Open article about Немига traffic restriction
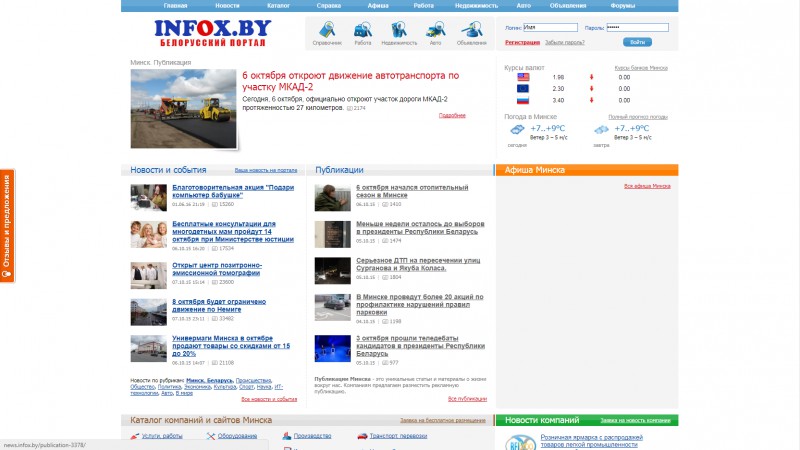 point(219,306)
